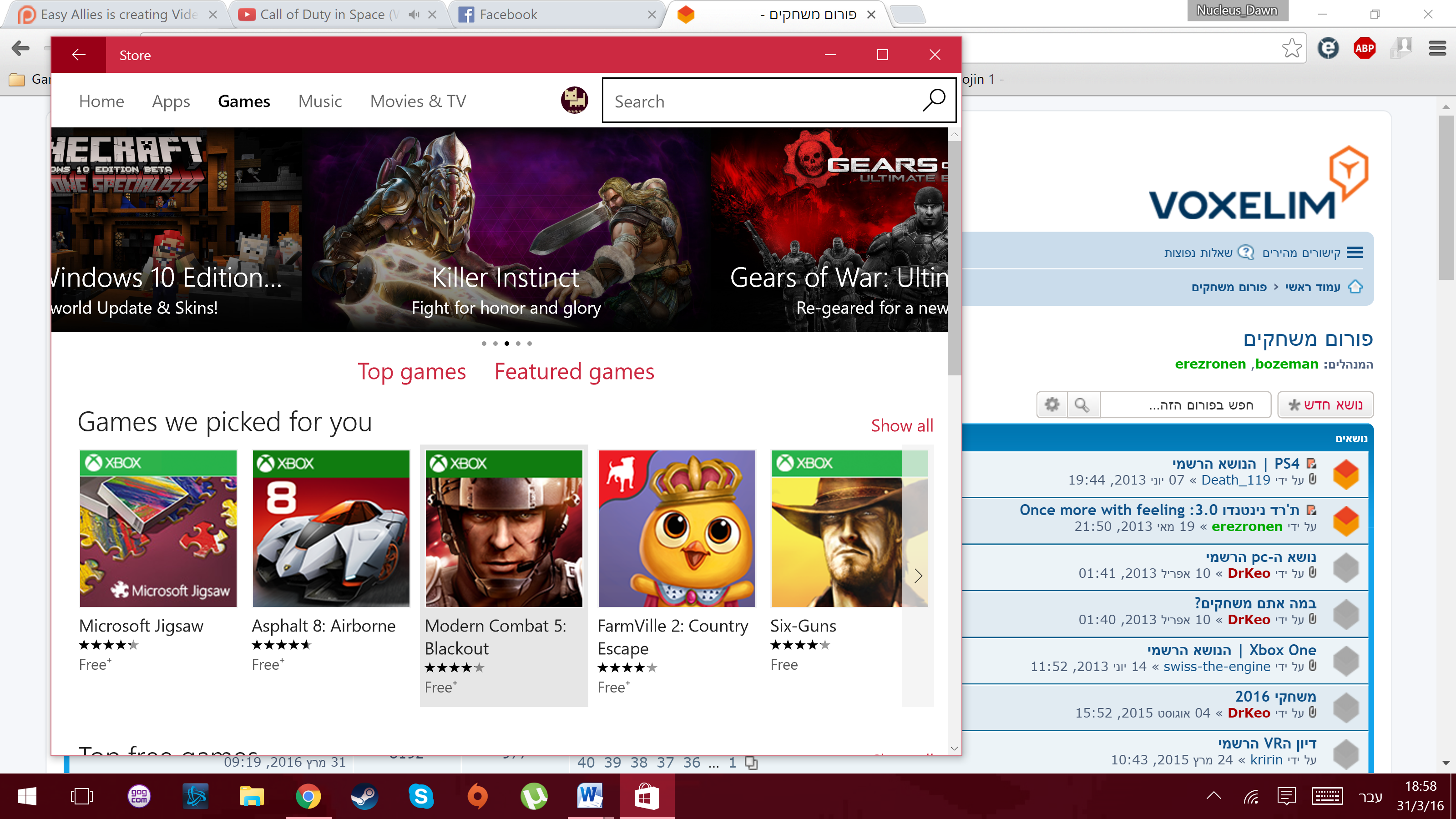Select the first carousel page dot
The image size is (1456, 819).
(484, 343)
